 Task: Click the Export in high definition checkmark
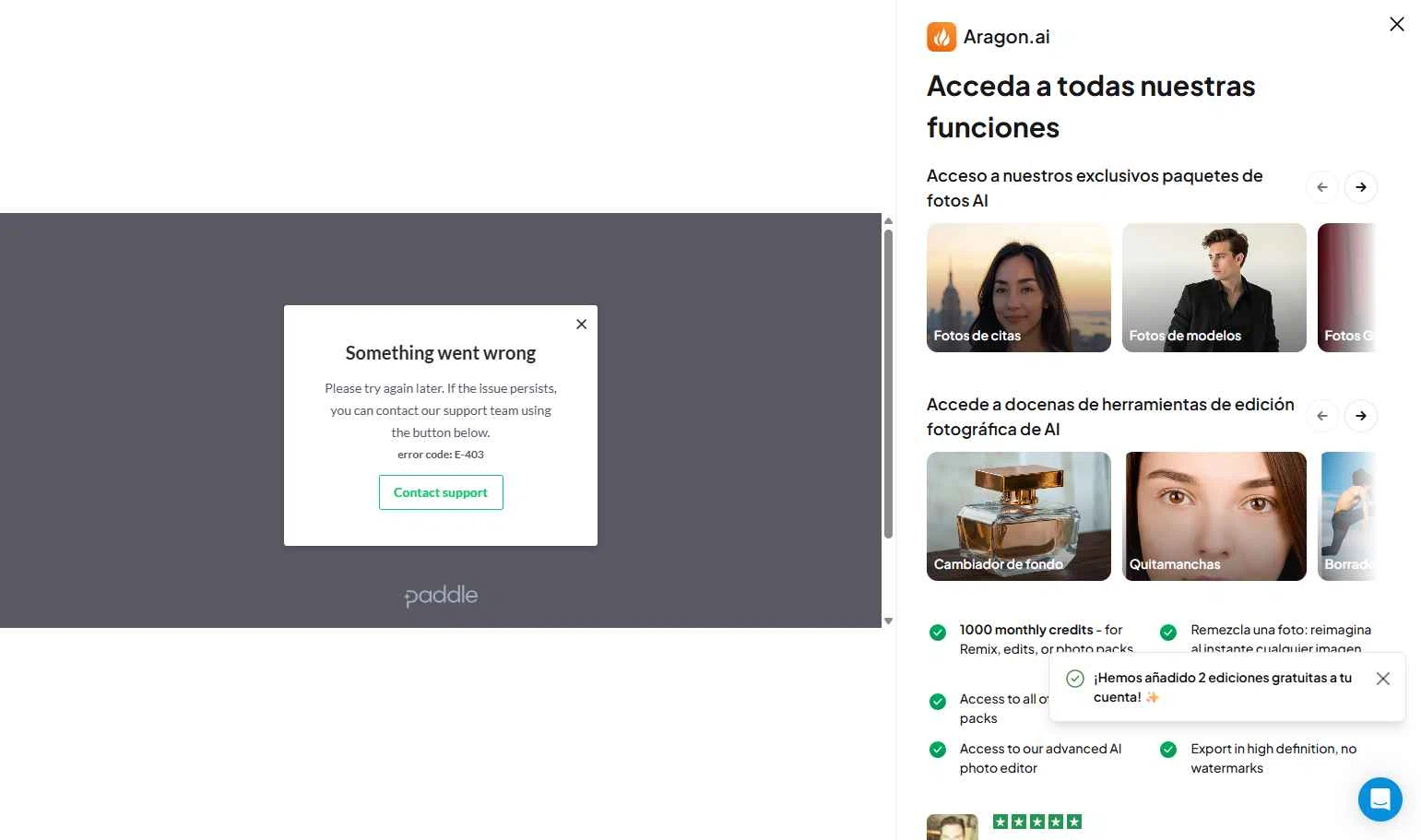pos(1168,750)
